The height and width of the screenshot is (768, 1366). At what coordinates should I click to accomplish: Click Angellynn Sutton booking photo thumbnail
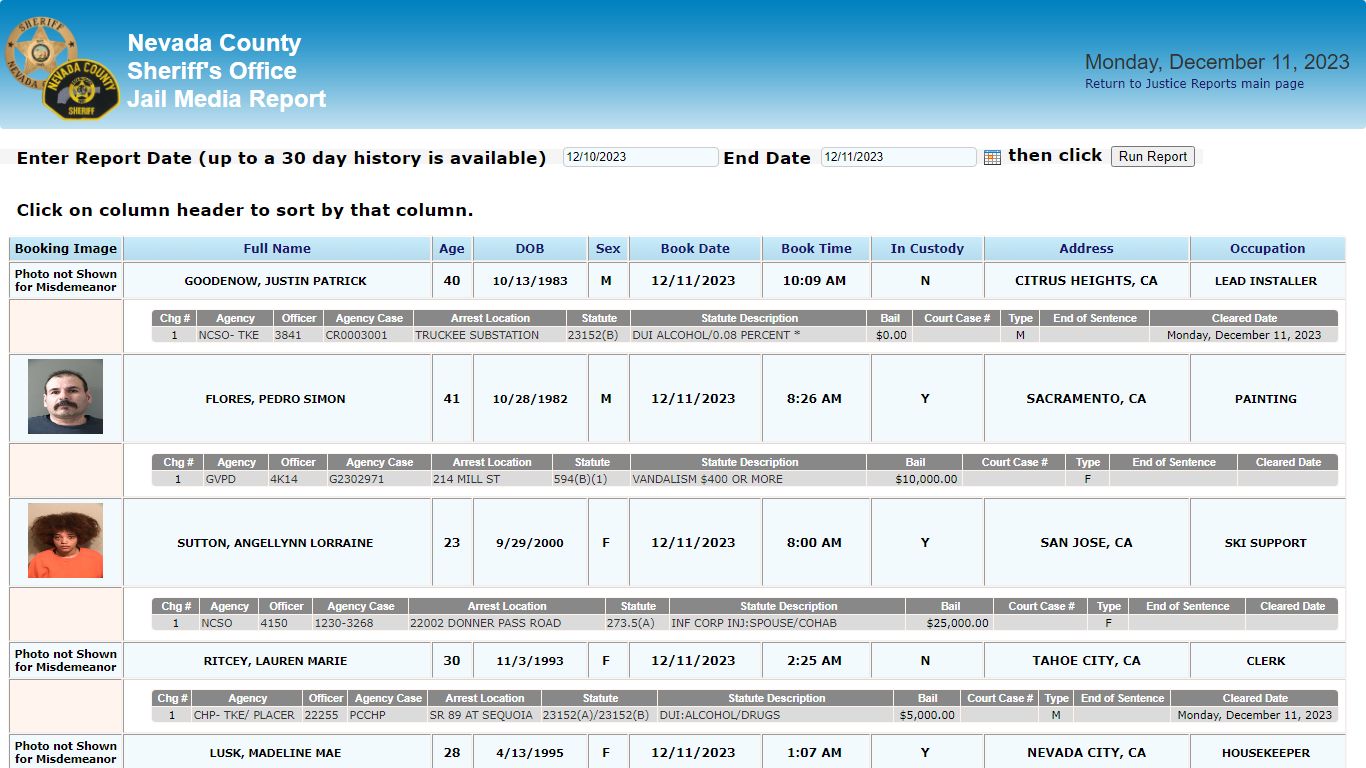point(65,541)
